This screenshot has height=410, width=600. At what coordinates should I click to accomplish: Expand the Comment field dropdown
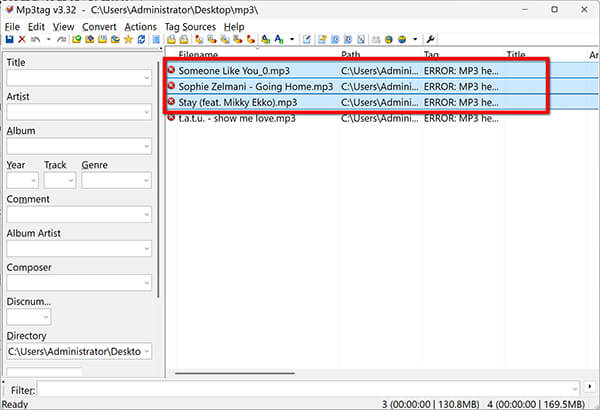click(146, 214)
